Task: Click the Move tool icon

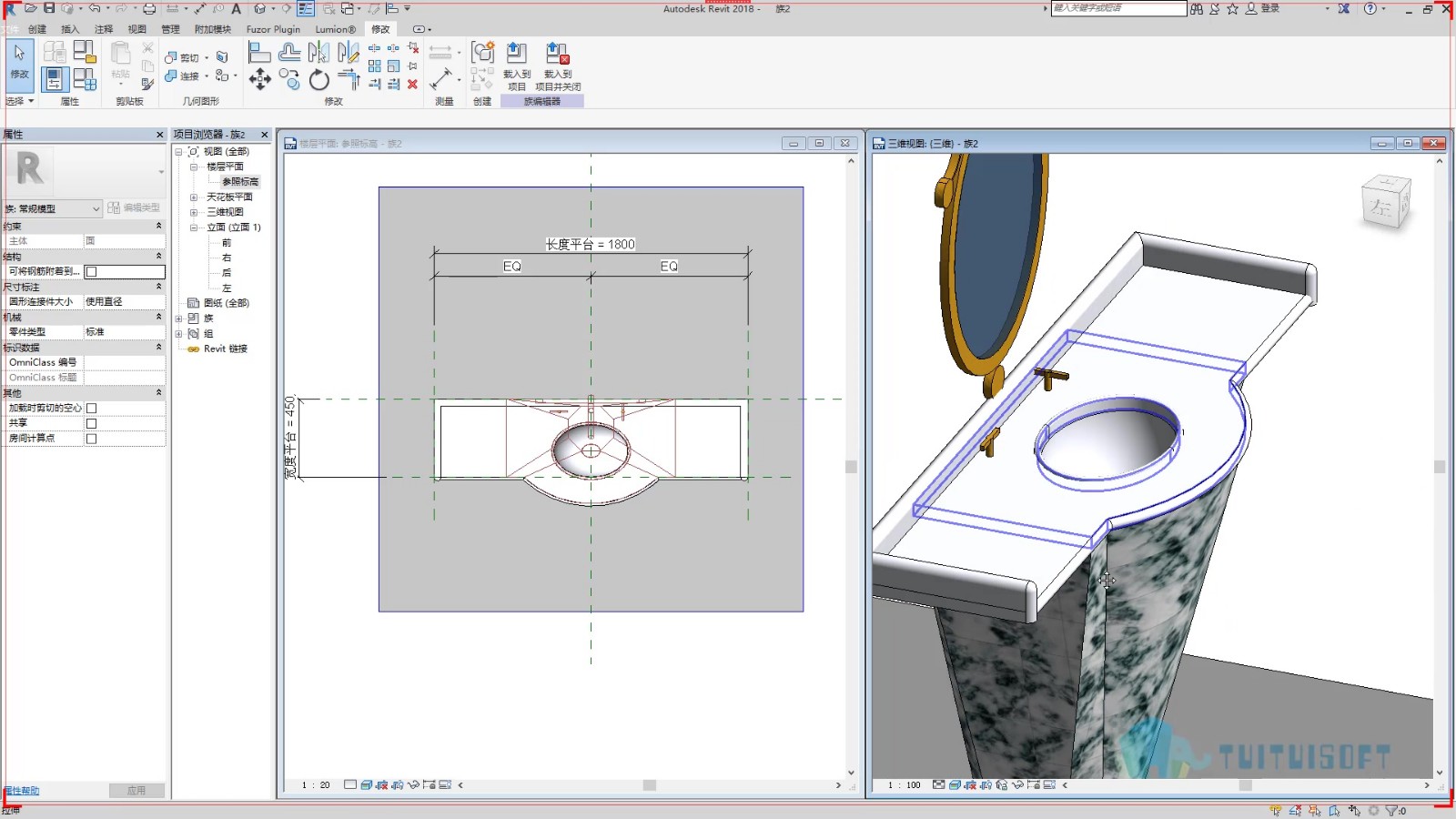Action: point(259,80)
